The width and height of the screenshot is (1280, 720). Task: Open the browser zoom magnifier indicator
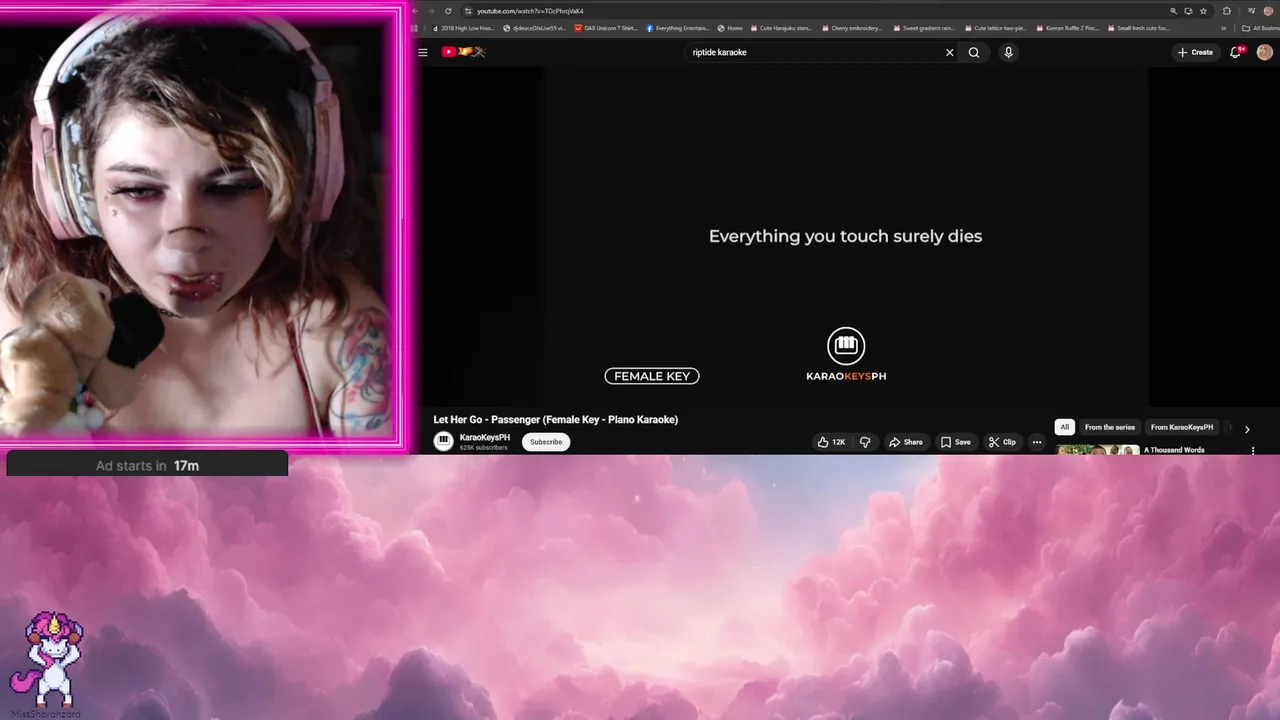coord(1173,11)
